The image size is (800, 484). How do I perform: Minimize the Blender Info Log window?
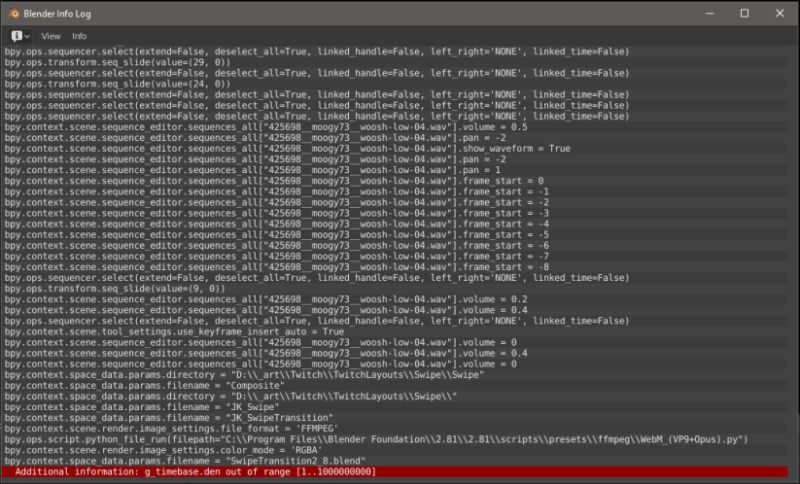[710, 13]
